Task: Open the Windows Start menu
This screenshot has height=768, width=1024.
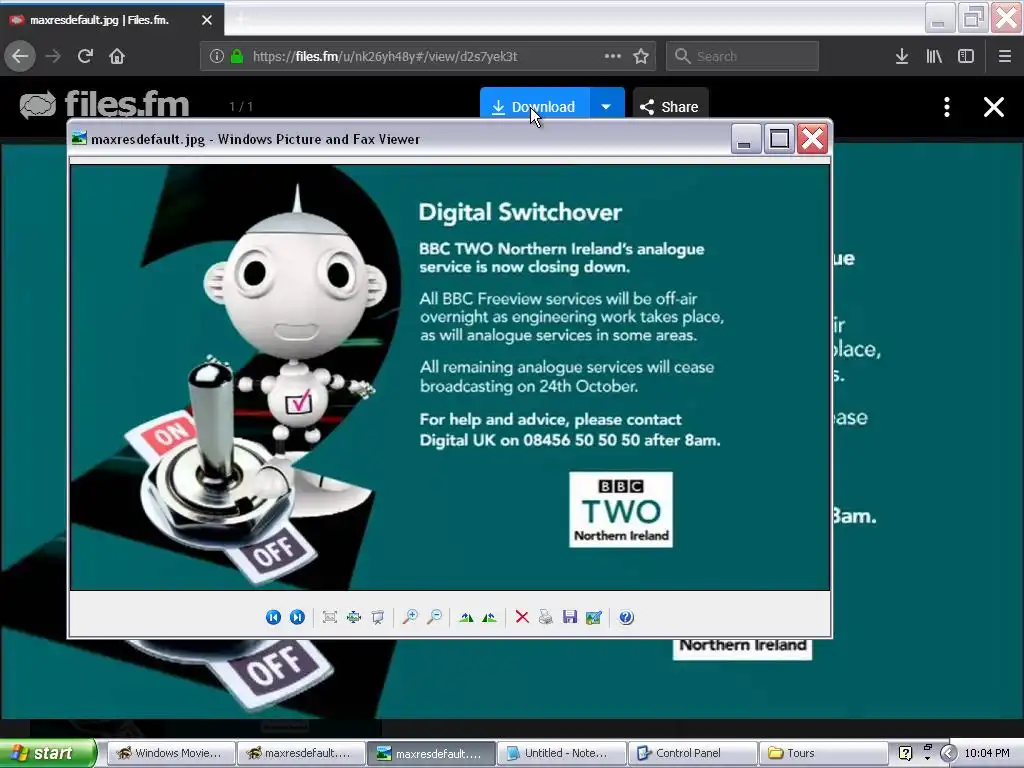Action: (48, 753)
